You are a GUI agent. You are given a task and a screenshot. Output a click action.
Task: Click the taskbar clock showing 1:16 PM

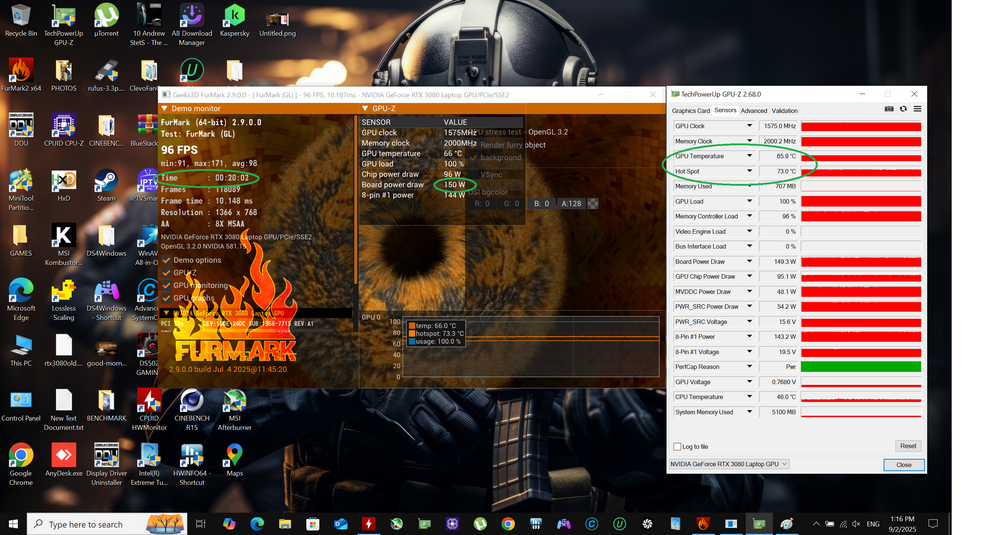[902, 524]
